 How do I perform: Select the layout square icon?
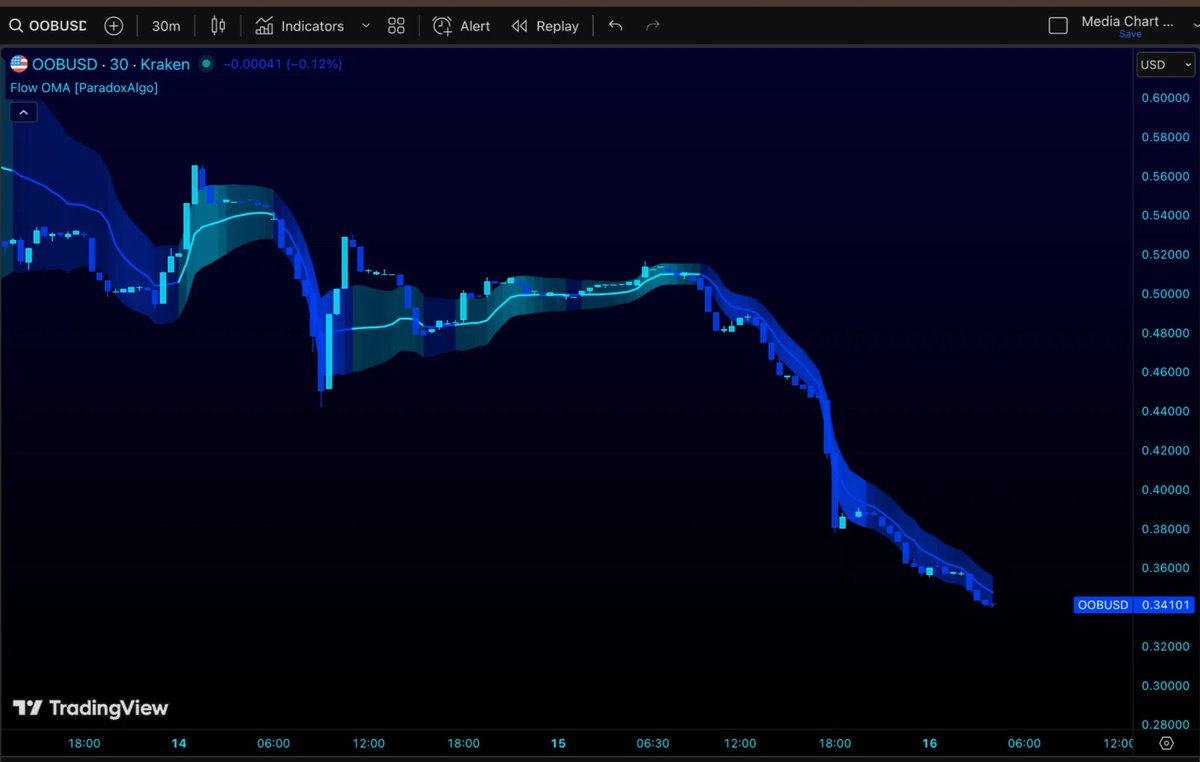tap(1058, 26)
